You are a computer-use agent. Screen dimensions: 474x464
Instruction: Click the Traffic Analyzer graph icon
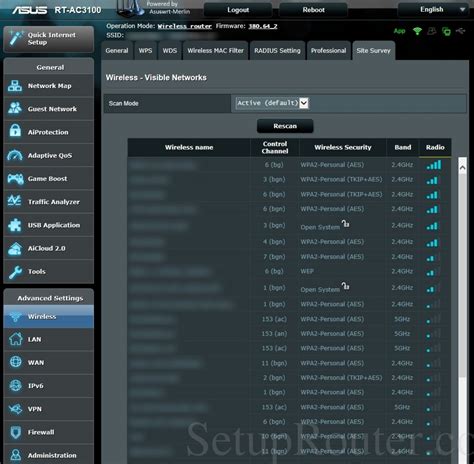pos(15,201)
